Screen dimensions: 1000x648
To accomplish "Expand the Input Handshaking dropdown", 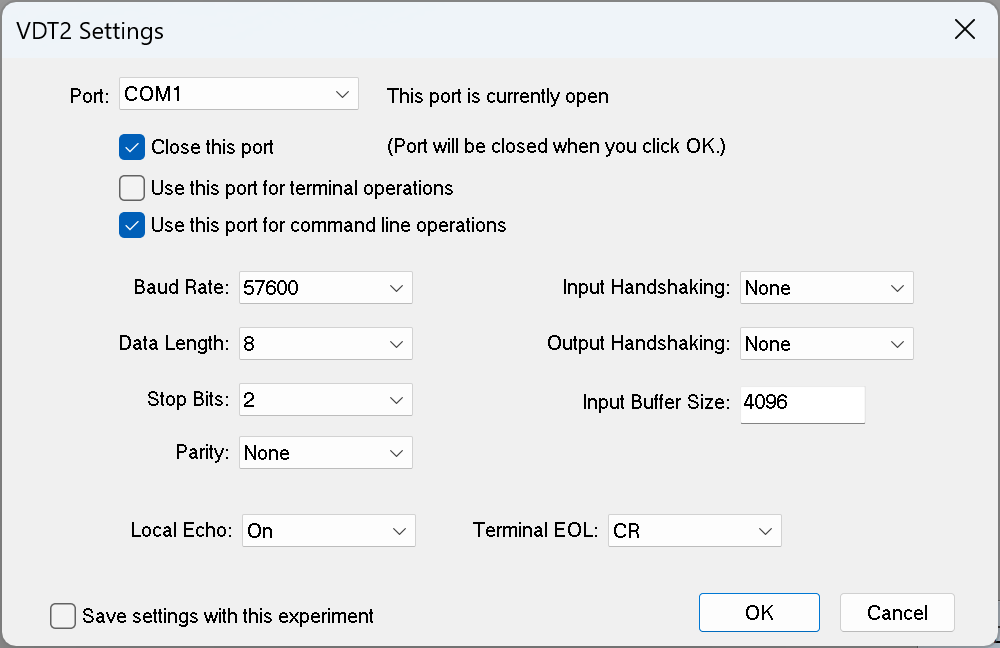I will [x=826, y=287].
